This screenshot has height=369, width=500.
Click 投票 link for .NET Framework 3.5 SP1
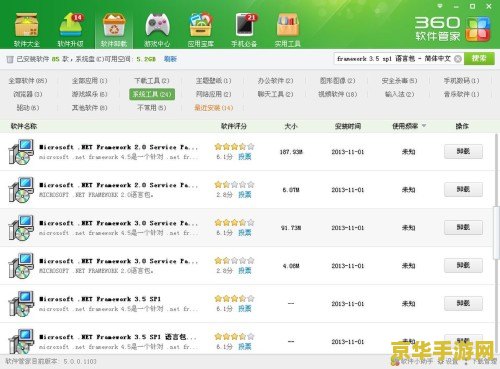tap(245, 309)
